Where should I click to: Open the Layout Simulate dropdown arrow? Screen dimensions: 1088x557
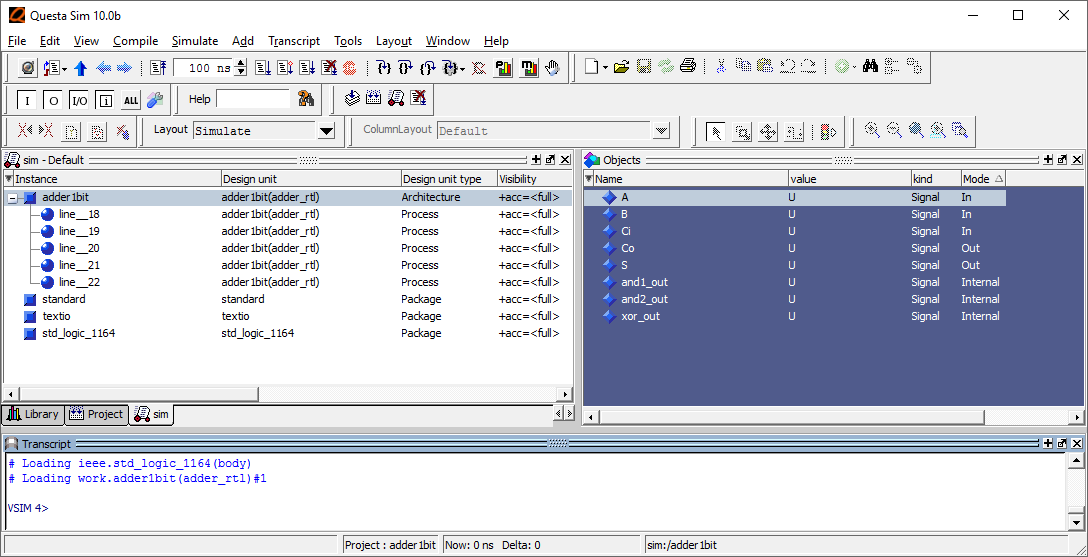tap(325, 130)
